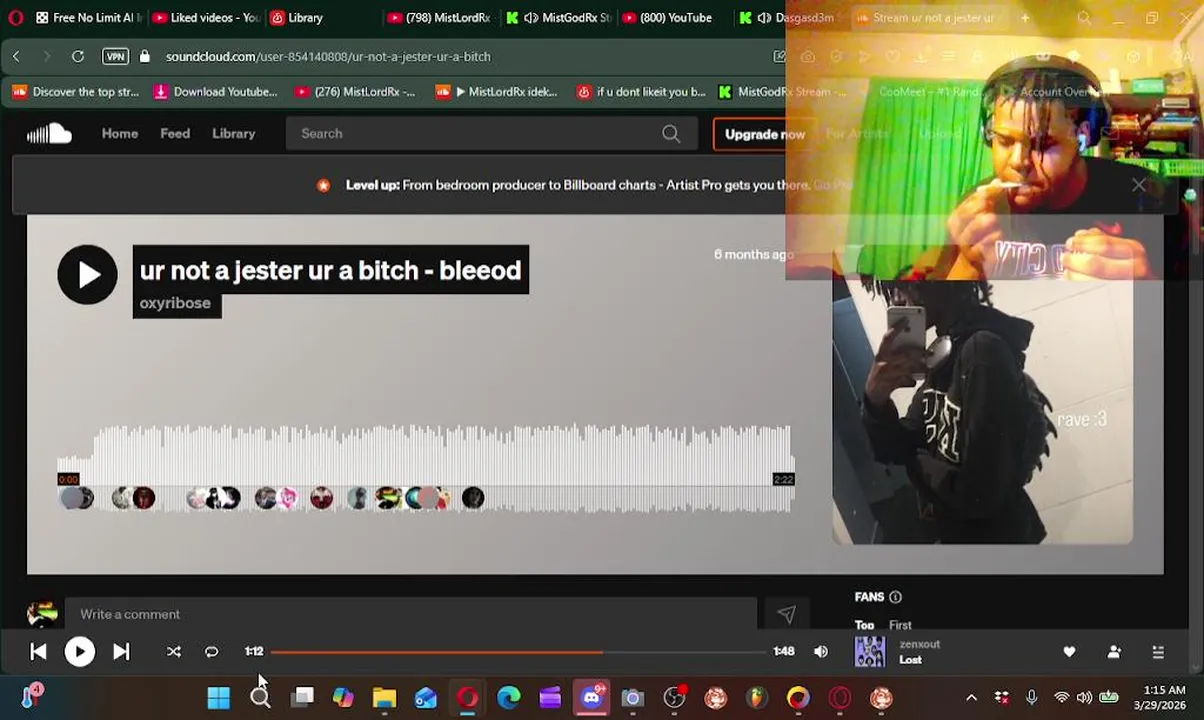Open MistLordRx idek... bookmark
Screen dimensions: 1204x720
click(x=496, y=92)
